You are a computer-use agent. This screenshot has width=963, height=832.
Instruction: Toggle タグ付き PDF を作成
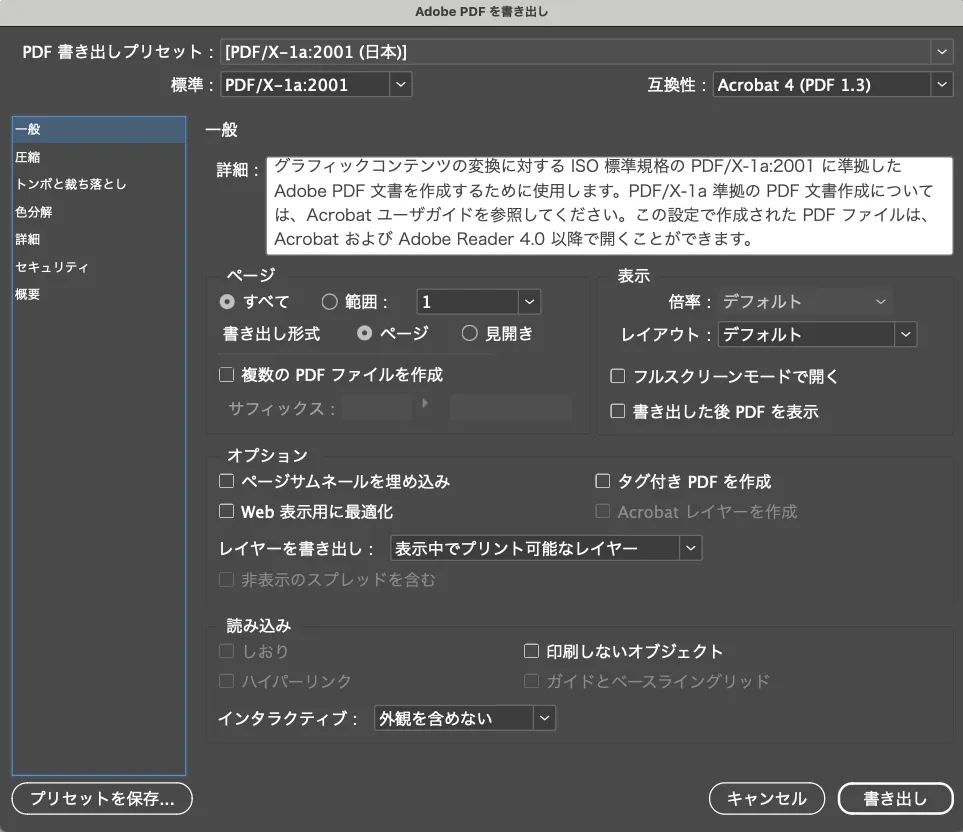(602, 481)
